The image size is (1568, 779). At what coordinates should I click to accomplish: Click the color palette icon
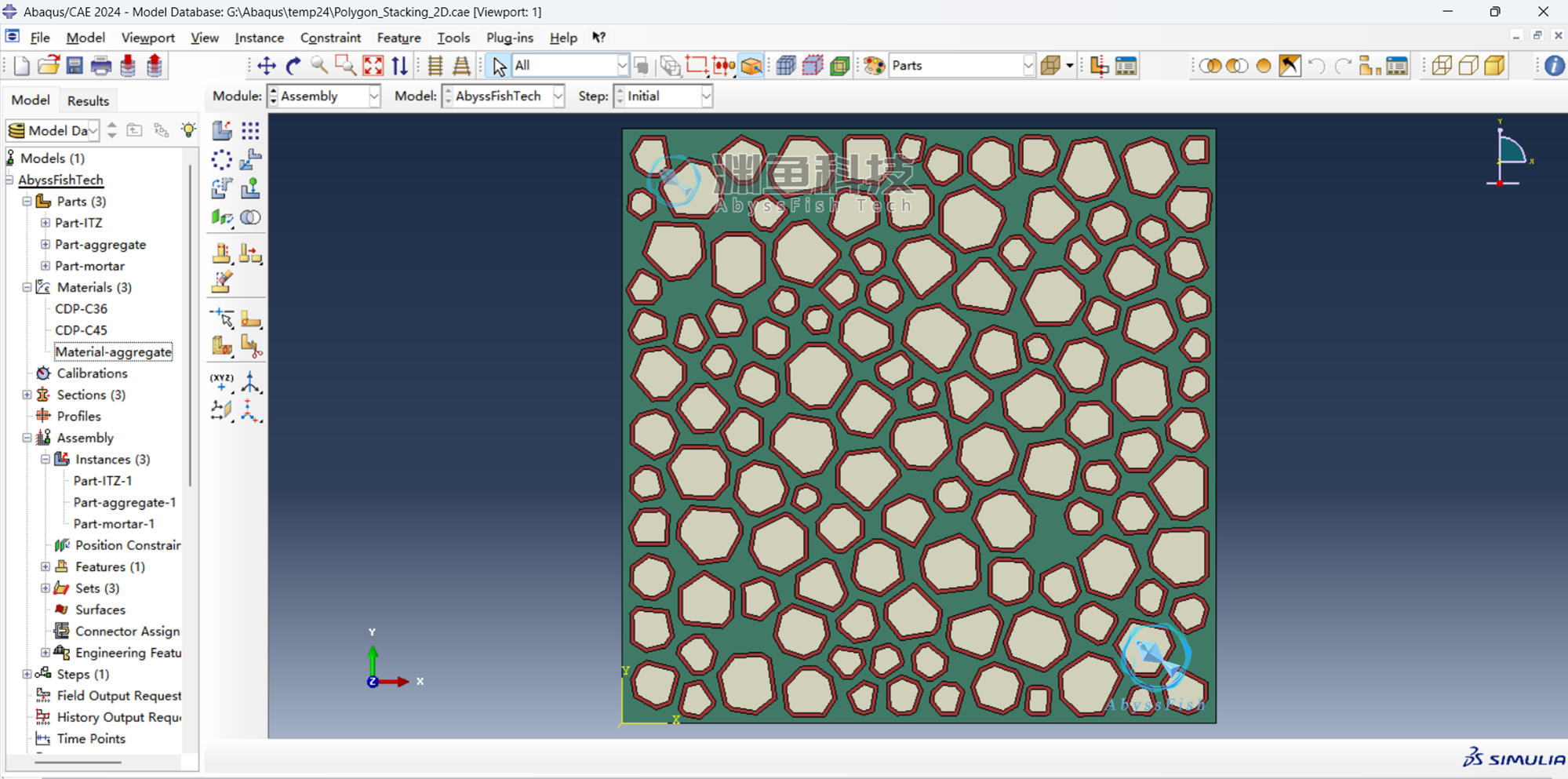(x=875, y=66)
